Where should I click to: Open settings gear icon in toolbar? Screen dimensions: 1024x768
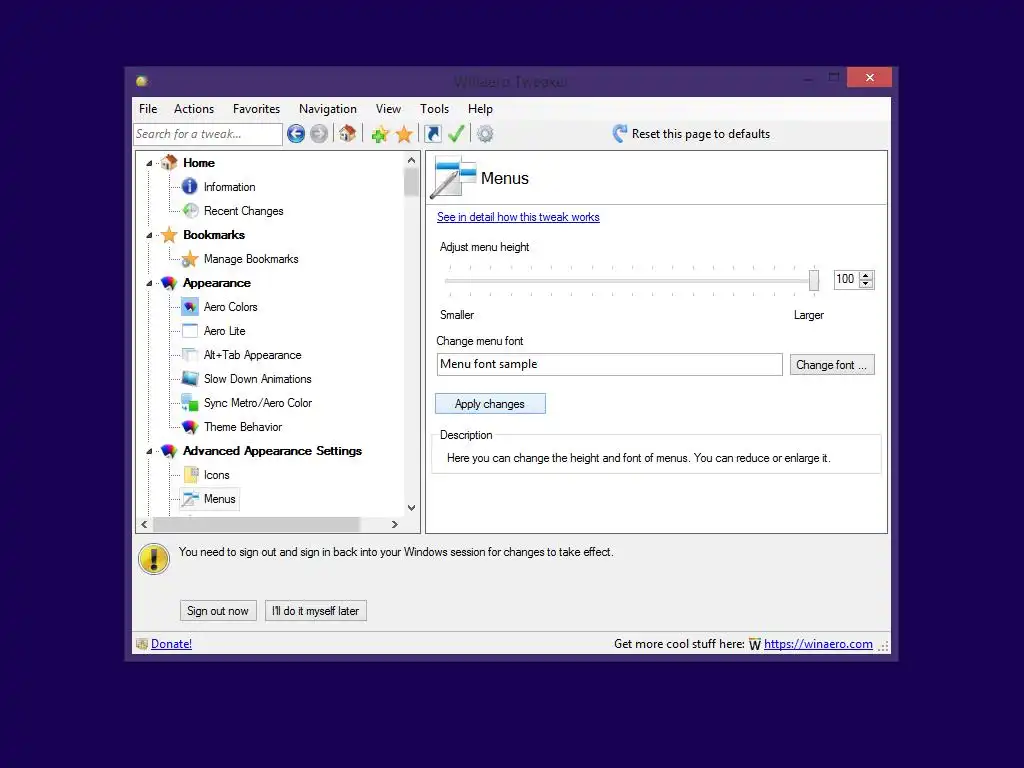[485, 134]
